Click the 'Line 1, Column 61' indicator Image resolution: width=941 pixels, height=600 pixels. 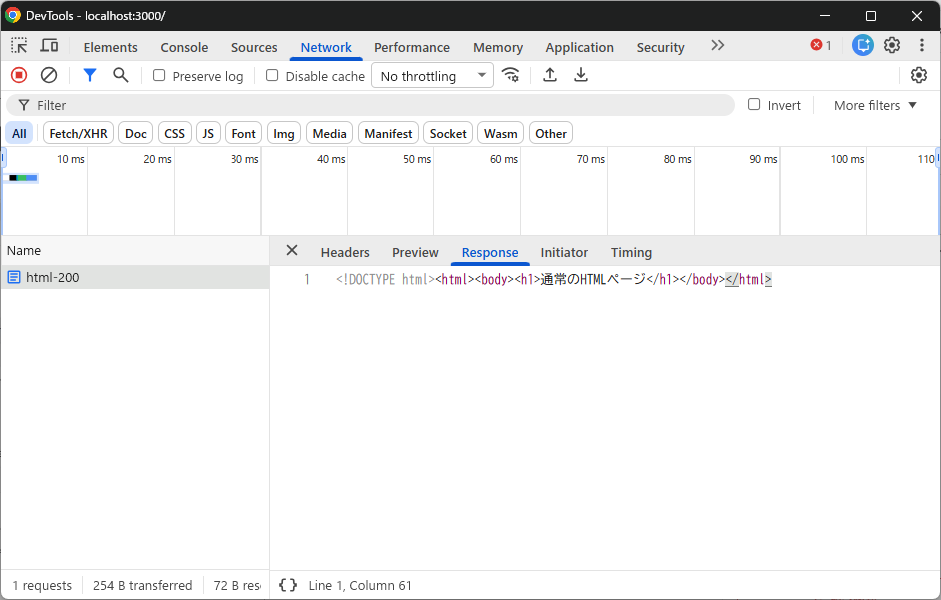click(360, 586)
